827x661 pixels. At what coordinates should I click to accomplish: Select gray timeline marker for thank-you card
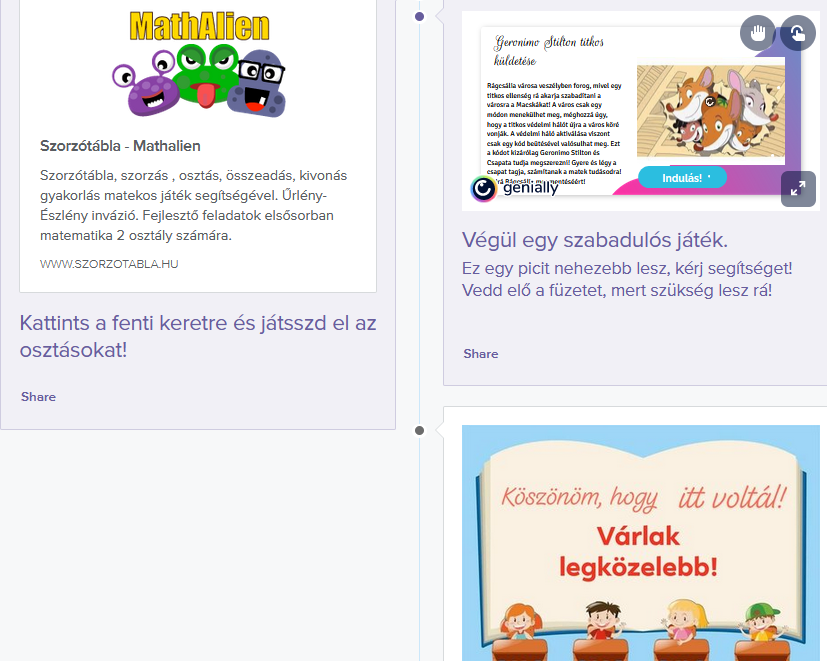pyautogui.click(x=419, y=430)
